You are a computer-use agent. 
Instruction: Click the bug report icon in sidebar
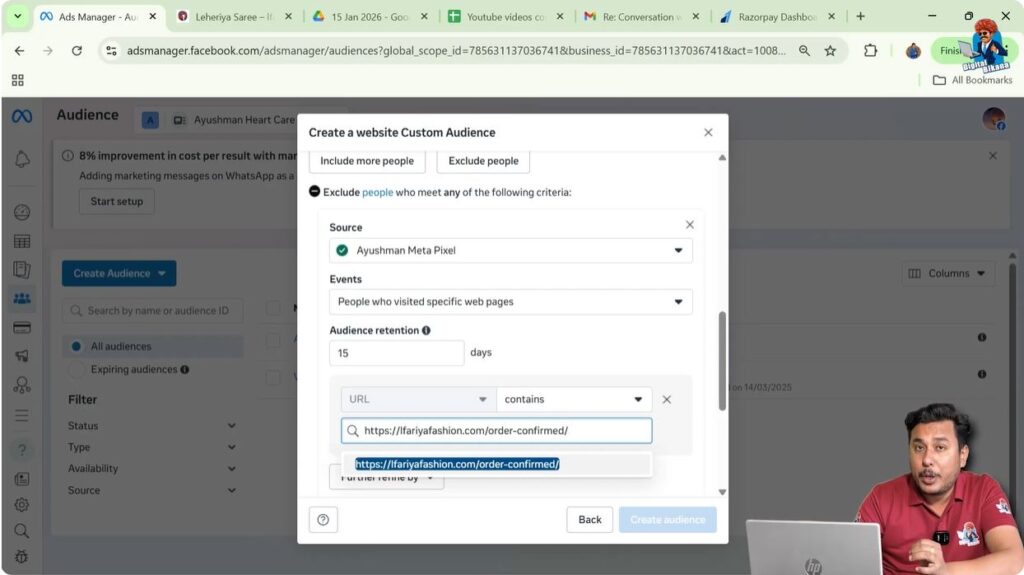point(22,557)
